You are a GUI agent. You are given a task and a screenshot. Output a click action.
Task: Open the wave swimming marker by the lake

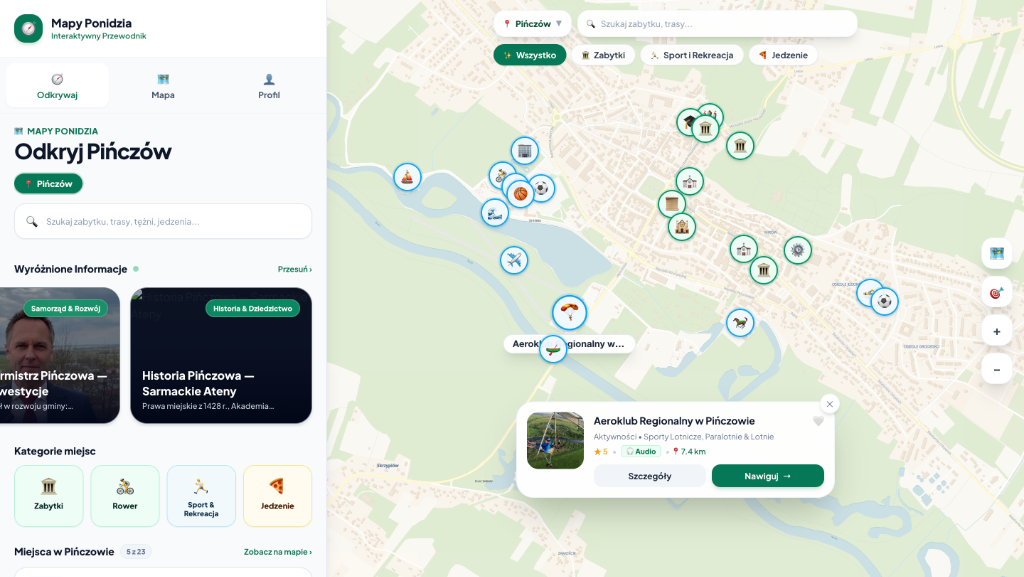point(495,213)
